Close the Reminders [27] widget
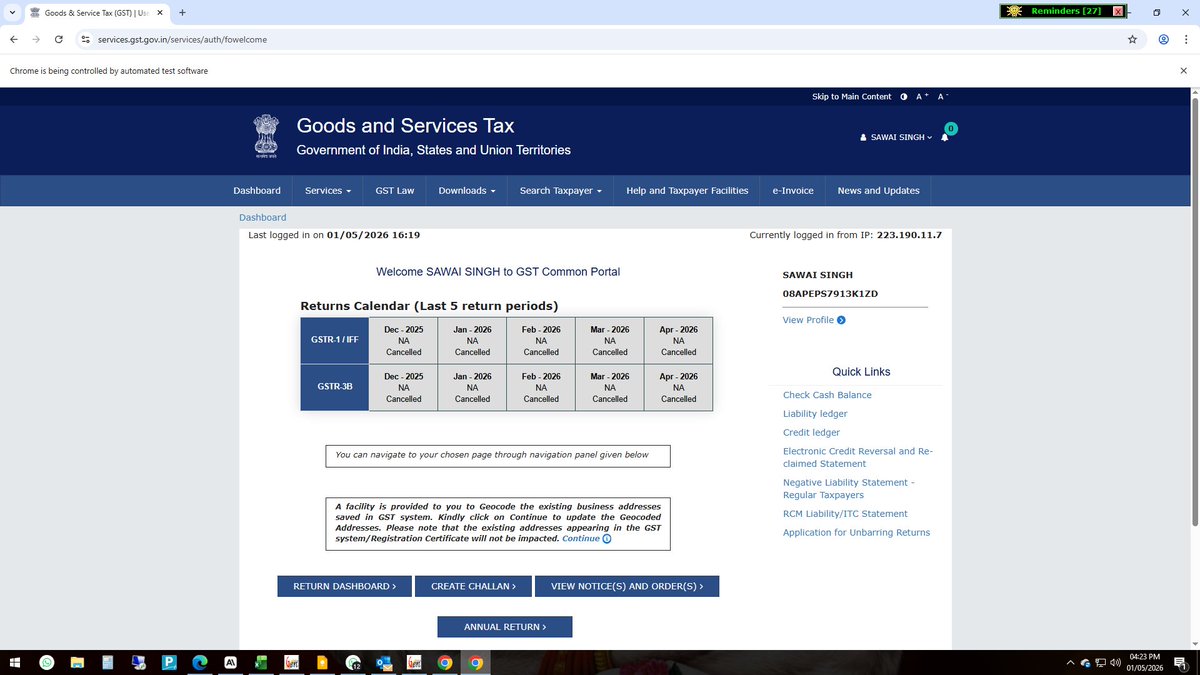 click(1118, 11)
